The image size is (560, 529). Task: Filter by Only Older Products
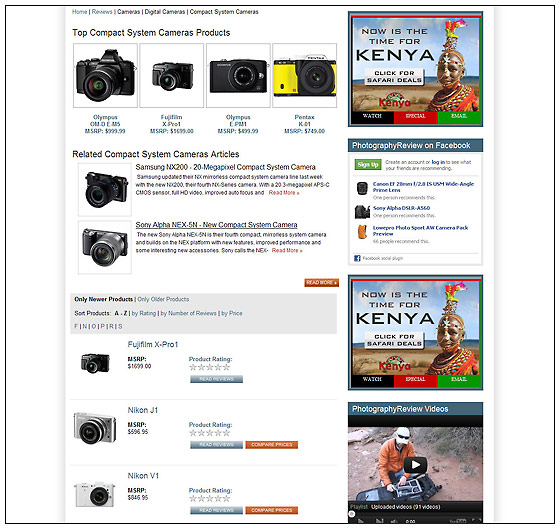click(x=163, y=299)
